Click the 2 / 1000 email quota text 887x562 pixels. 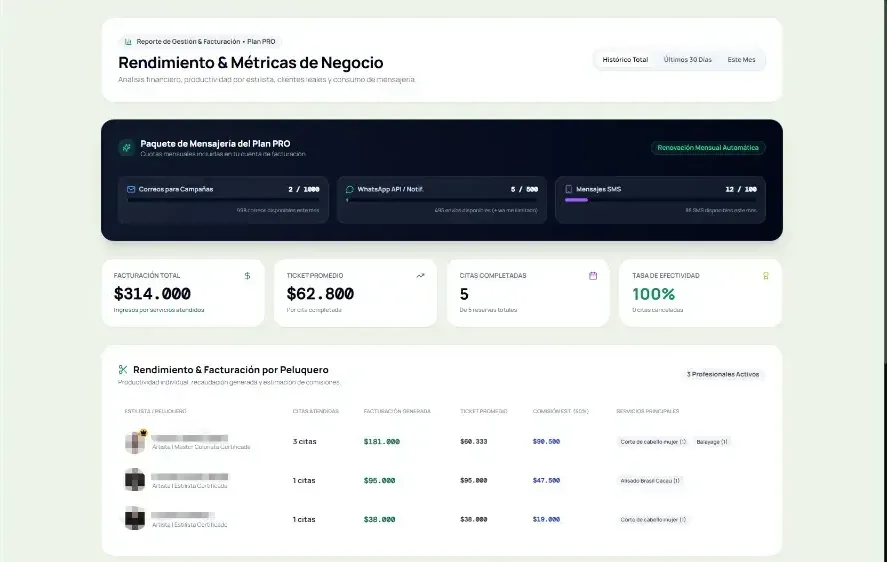coord(304,190)
